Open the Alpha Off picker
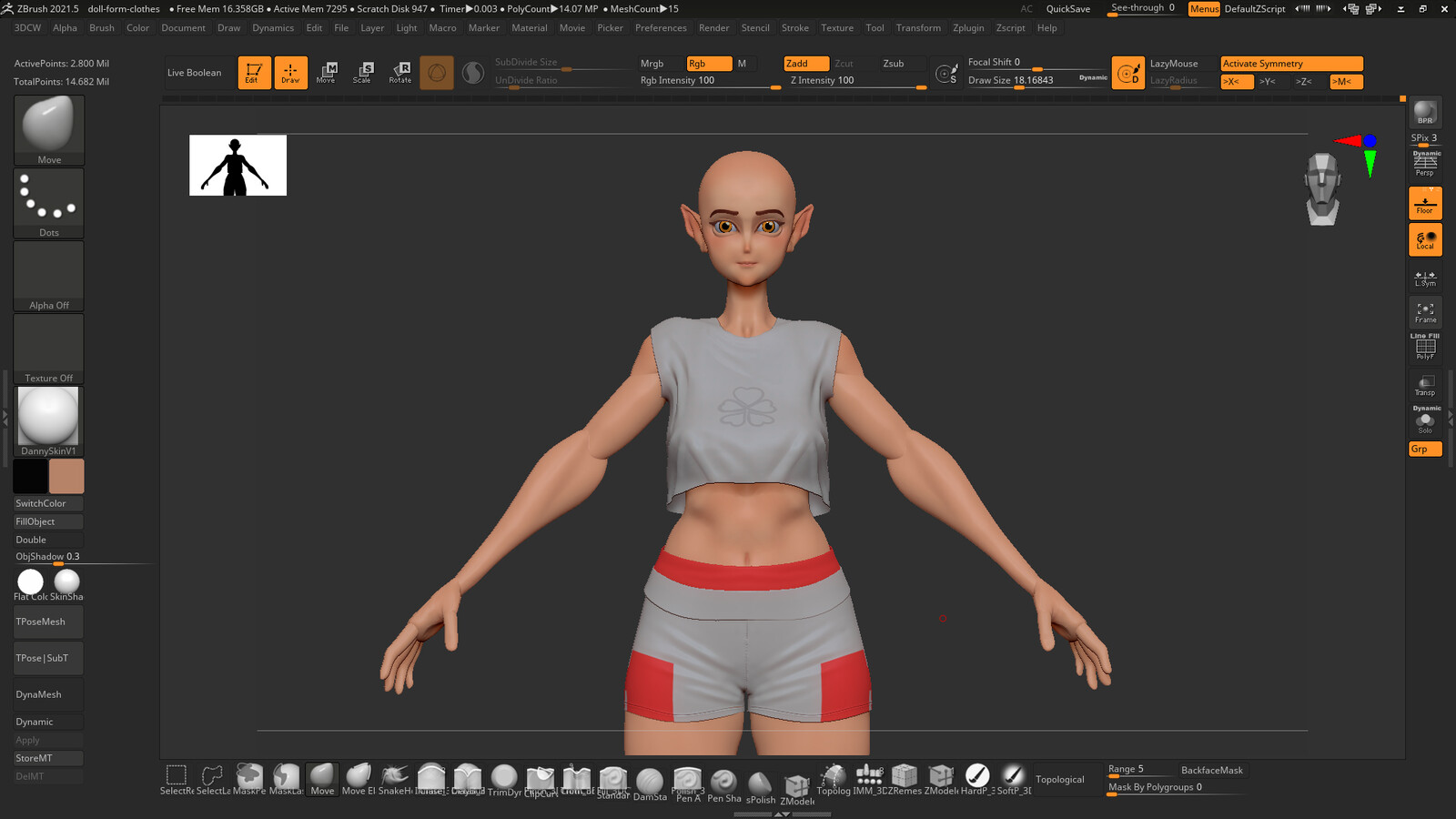The image size is (1456, 819). [x=49, y=277]
